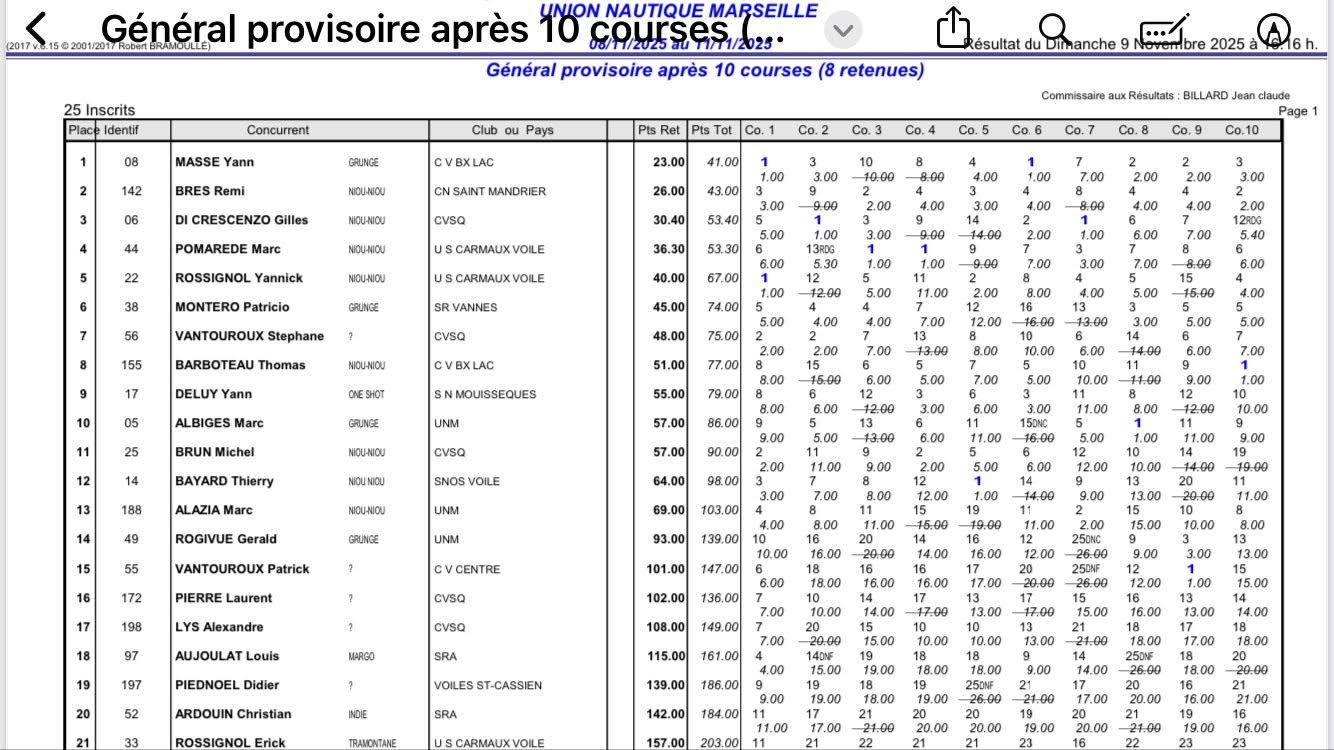
Task: Tap the magnifying glass search icon
Action: pyautogui.click(x=1055, y=28)
